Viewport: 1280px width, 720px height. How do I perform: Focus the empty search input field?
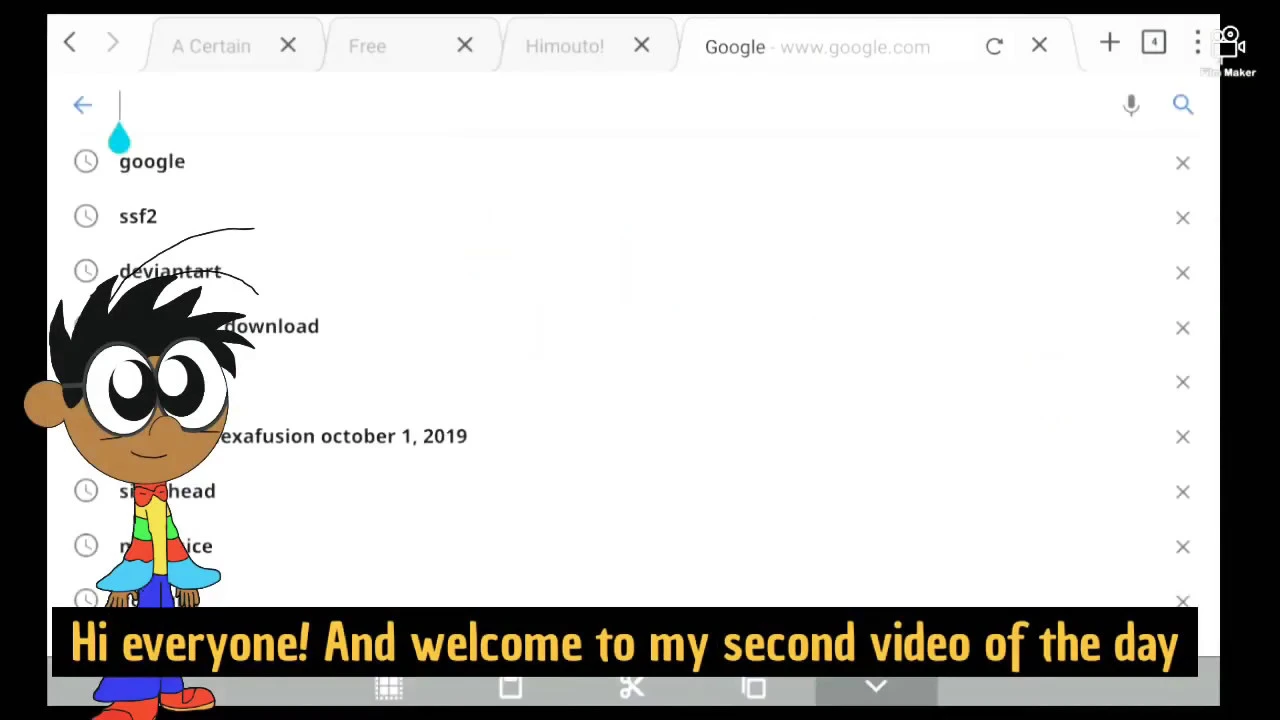point(610,104)
